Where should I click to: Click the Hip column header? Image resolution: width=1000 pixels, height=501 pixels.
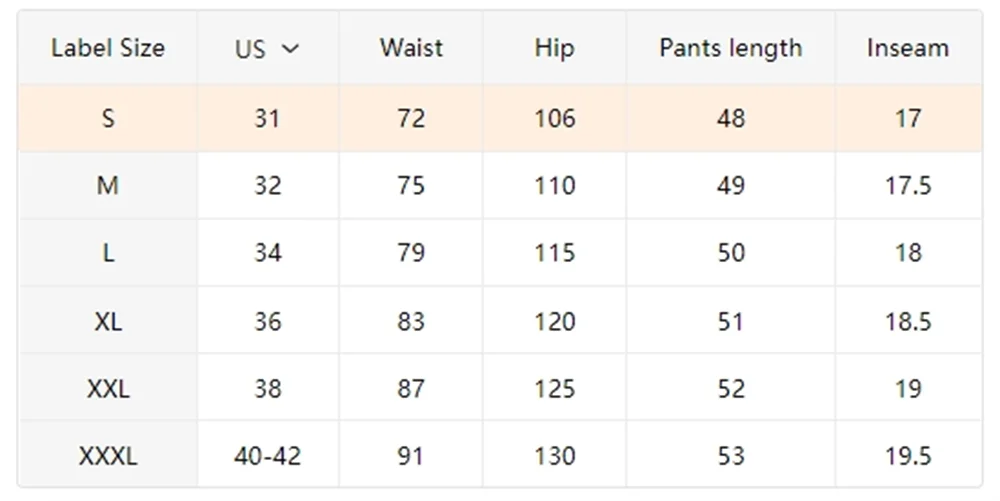tap(554, 48)
